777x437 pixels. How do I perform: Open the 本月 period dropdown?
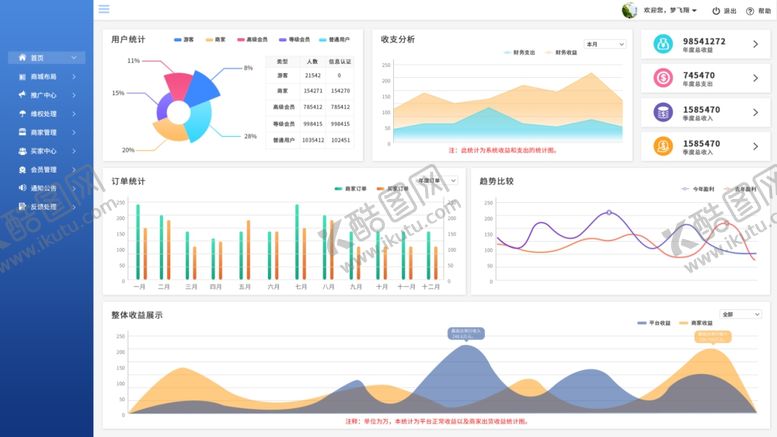[x=605, y=44]
